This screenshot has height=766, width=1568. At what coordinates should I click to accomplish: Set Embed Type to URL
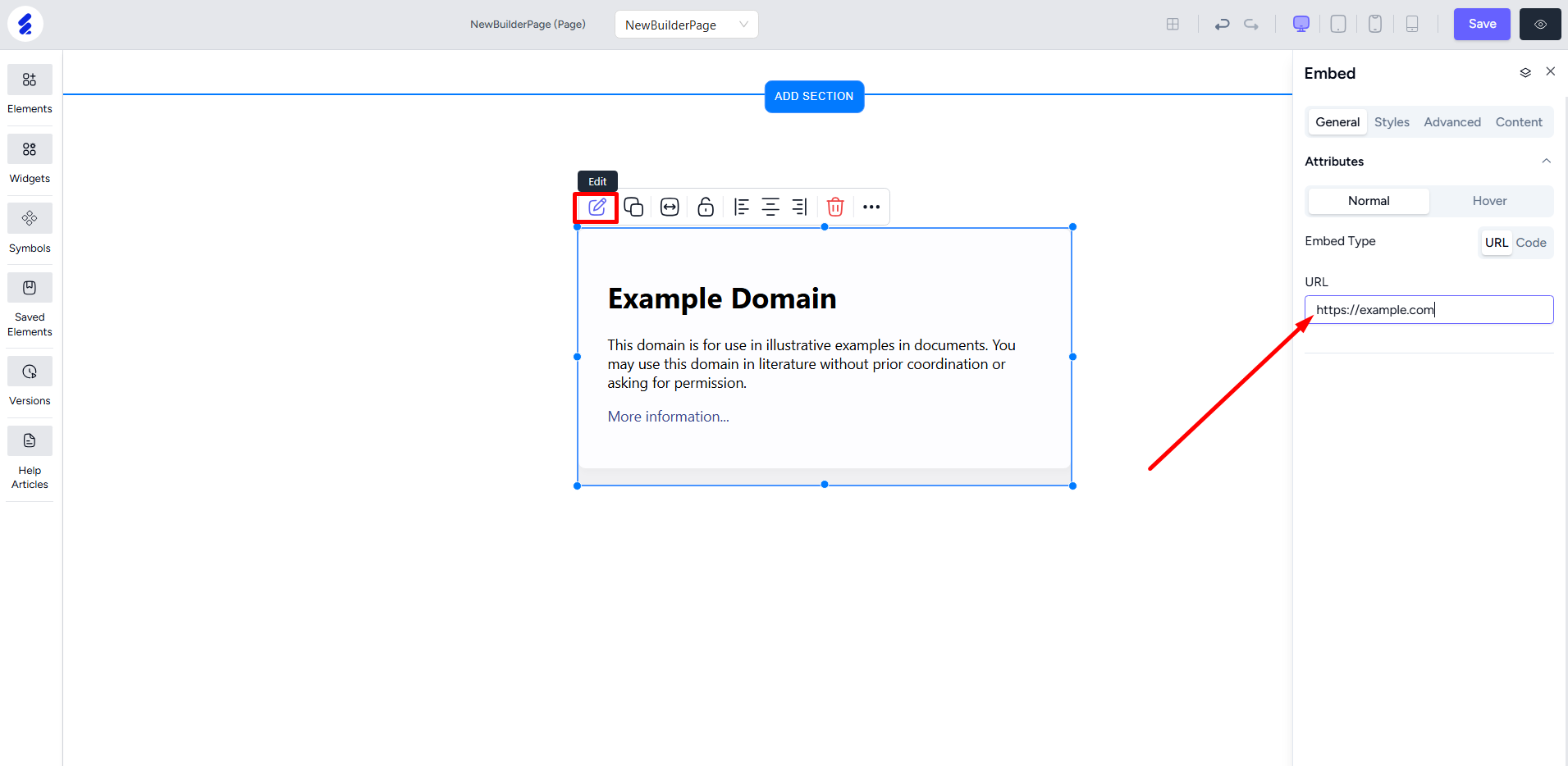click(1497, 243)
